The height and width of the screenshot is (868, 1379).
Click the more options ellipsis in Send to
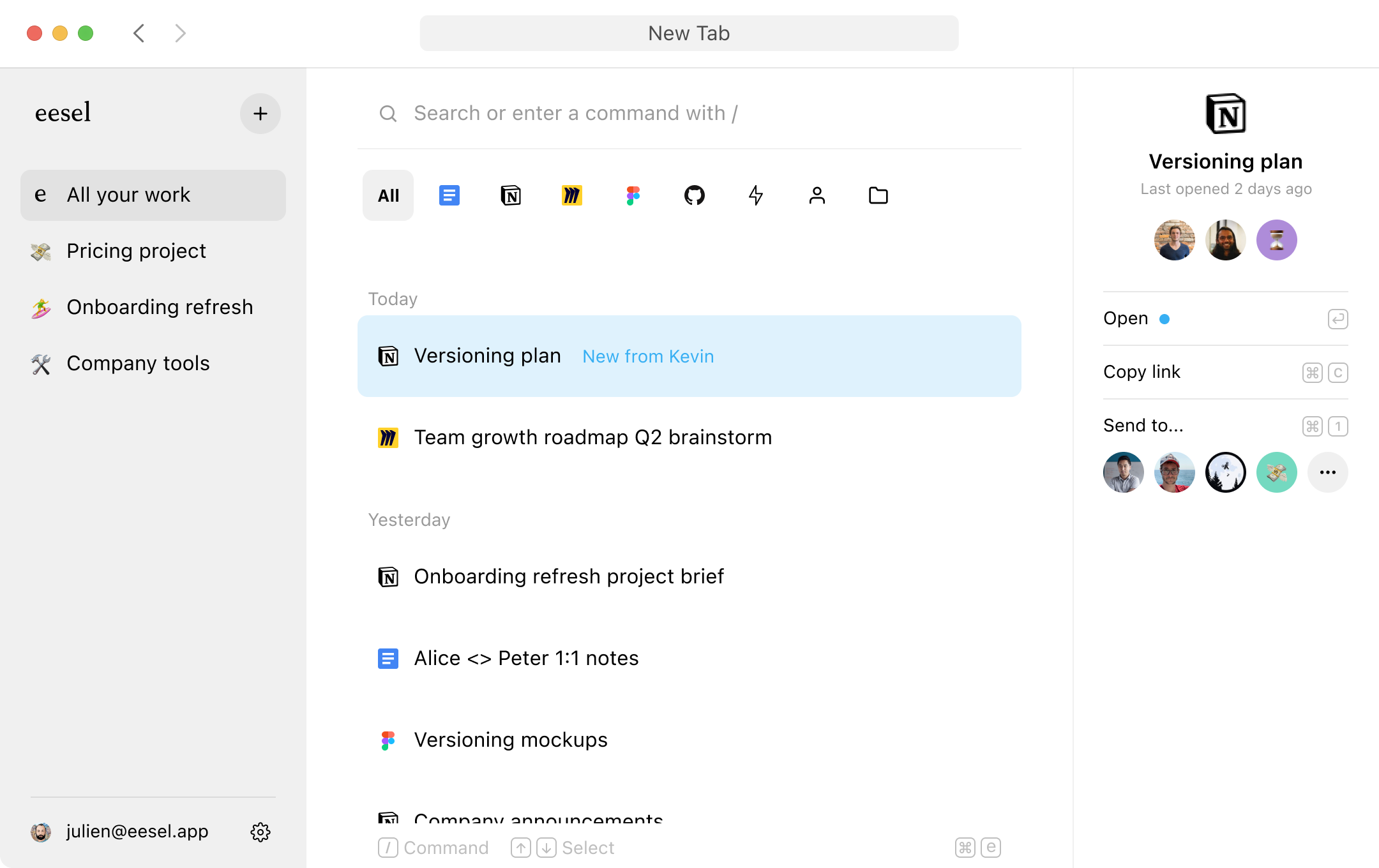(x=1328, y=472)
